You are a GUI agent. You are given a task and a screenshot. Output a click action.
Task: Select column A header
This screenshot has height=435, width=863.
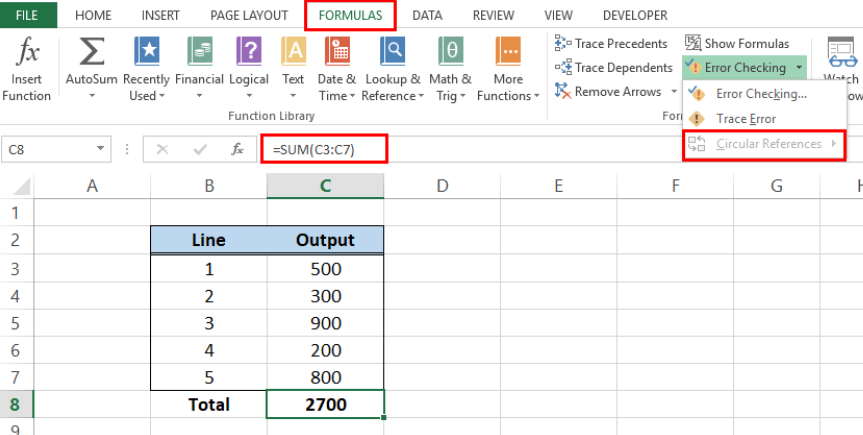(92, 186)
